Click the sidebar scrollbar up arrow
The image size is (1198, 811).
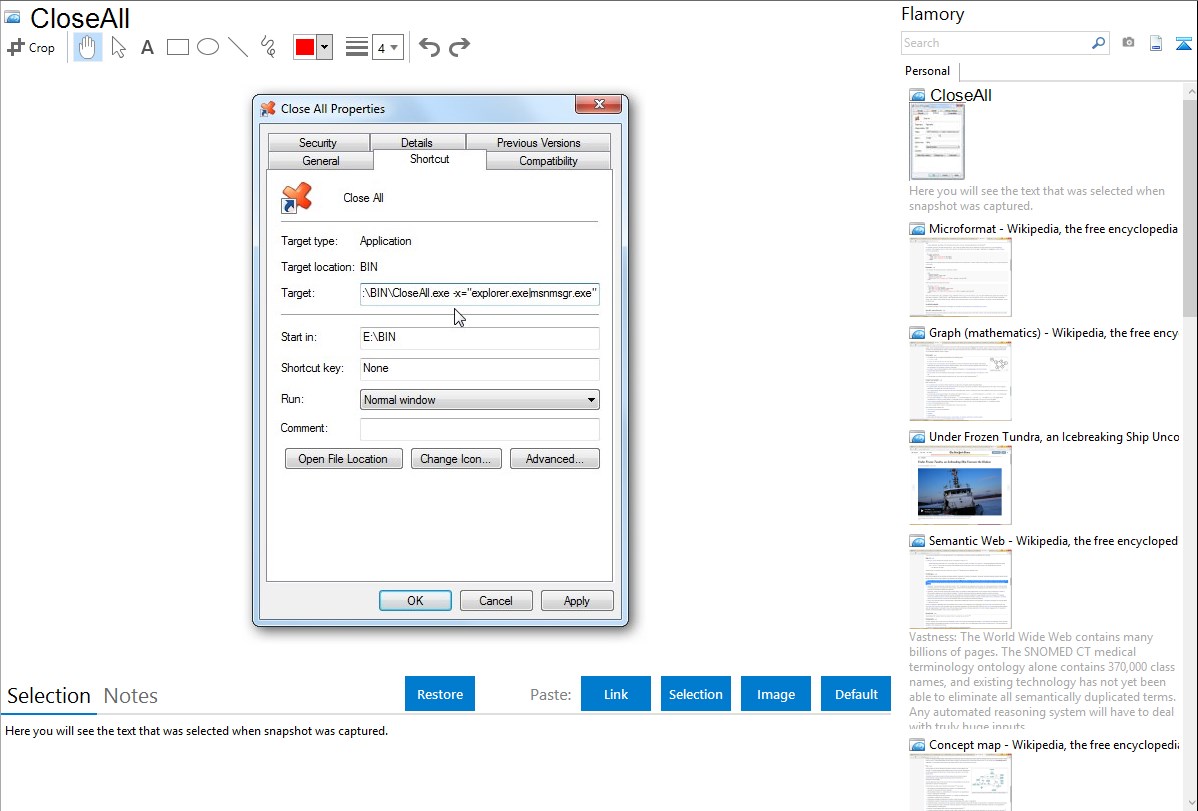(1190, 92)
